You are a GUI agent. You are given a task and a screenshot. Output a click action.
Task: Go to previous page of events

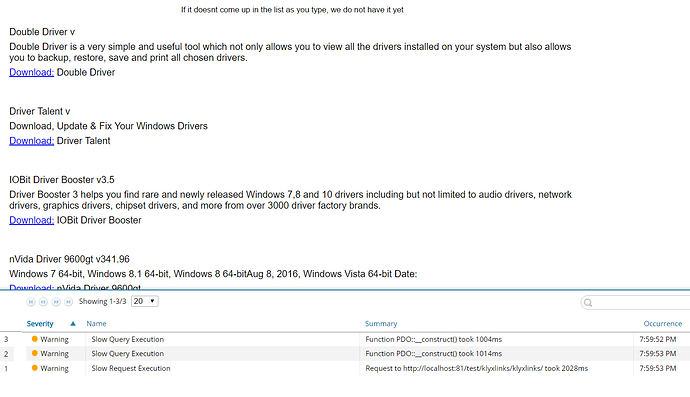click(43, 302)
